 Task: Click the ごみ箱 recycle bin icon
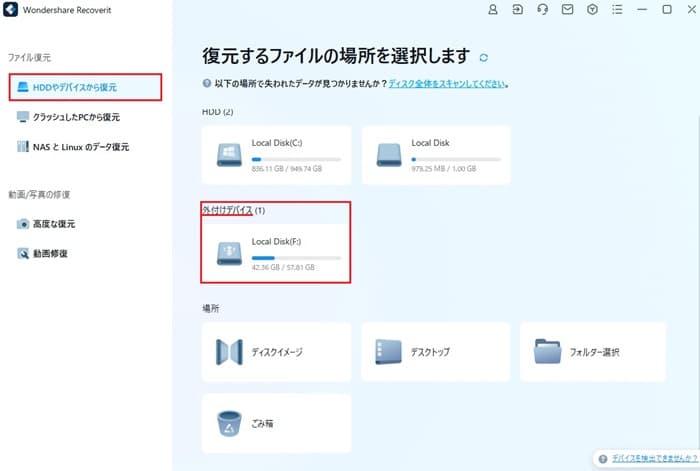pos(229,423)
